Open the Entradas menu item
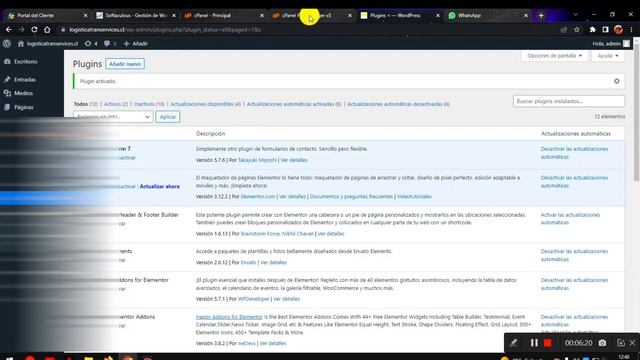This screenshot has width=640, height=360. tap(24, 80)
